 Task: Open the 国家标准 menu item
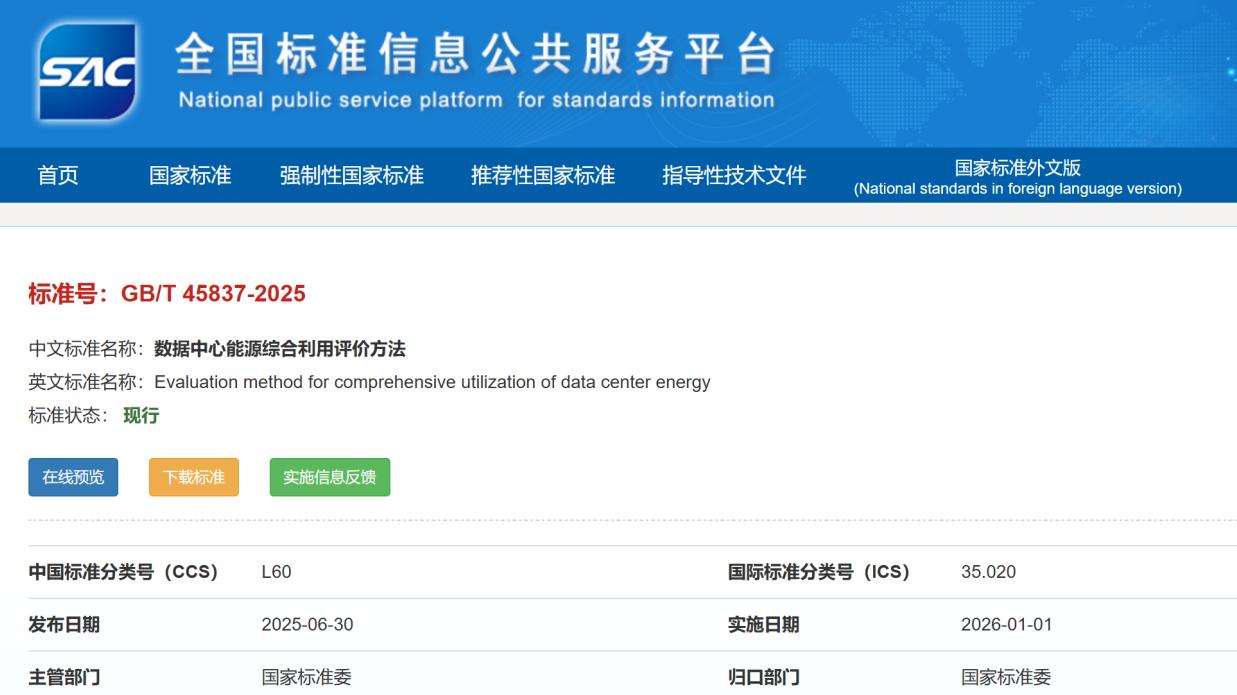pos(190,176)
